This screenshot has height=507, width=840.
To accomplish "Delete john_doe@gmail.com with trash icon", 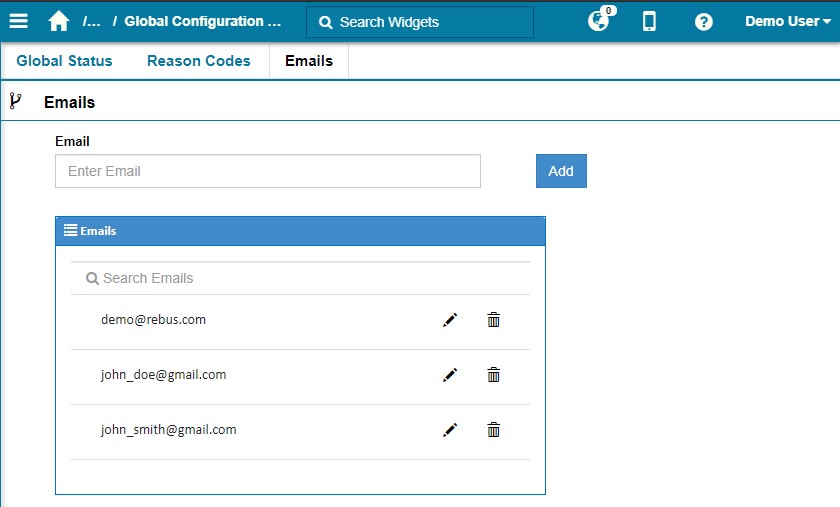I will tap(493, 375).
